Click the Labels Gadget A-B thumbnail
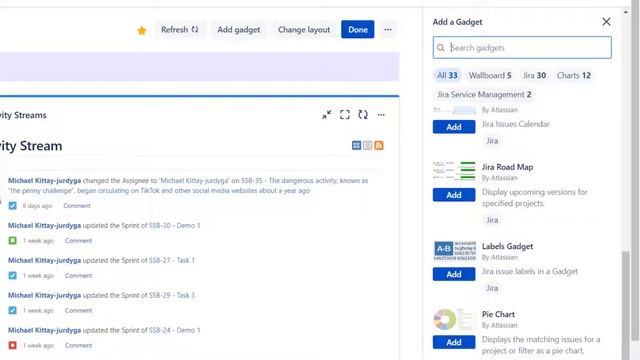Image resolution: width=640 pixels, height=360 pixels. (454, 251)
